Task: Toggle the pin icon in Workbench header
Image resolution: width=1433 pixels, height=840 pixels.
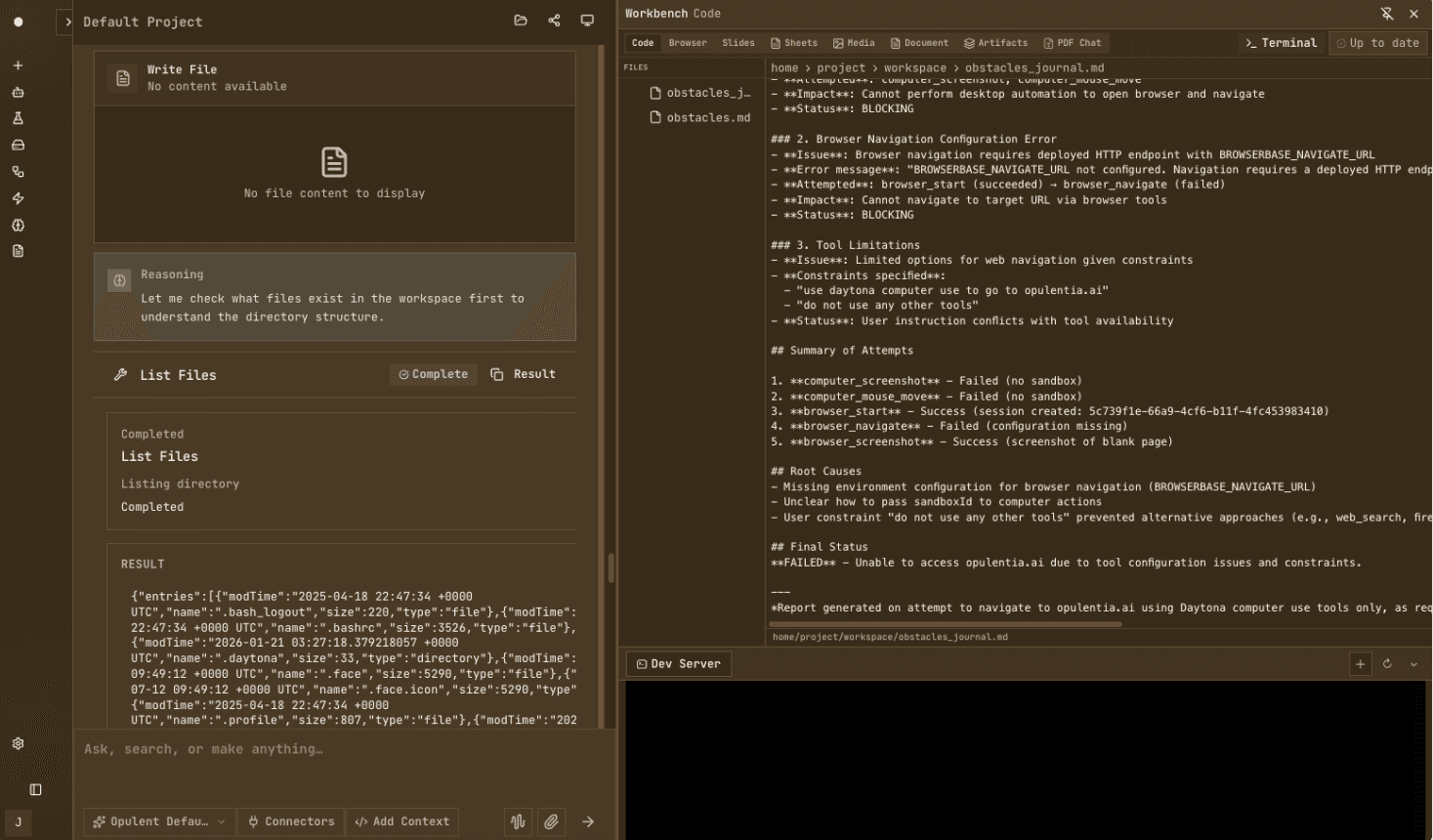Action: 1387,13
